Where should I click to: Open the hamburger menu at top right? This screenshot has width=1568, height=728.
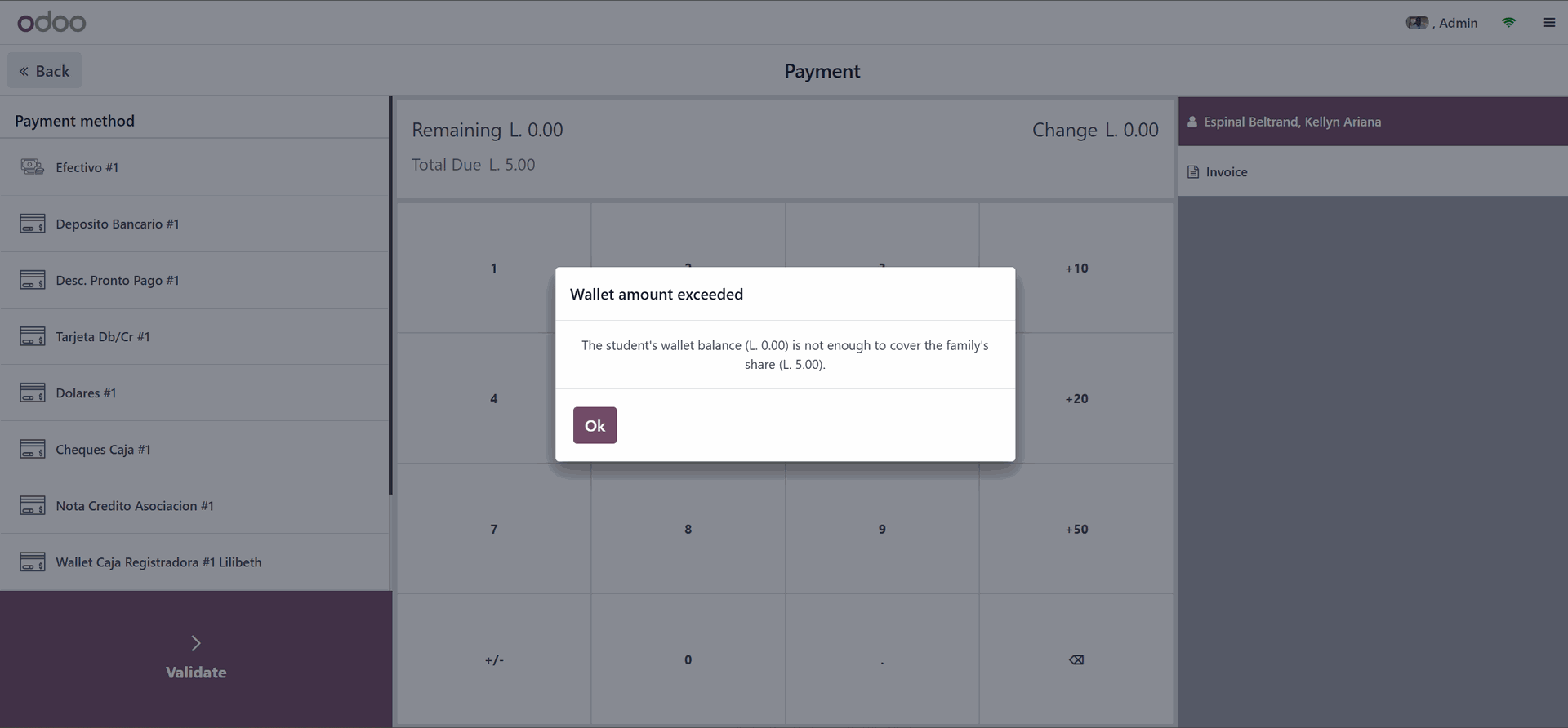[x=1549, y=23]
